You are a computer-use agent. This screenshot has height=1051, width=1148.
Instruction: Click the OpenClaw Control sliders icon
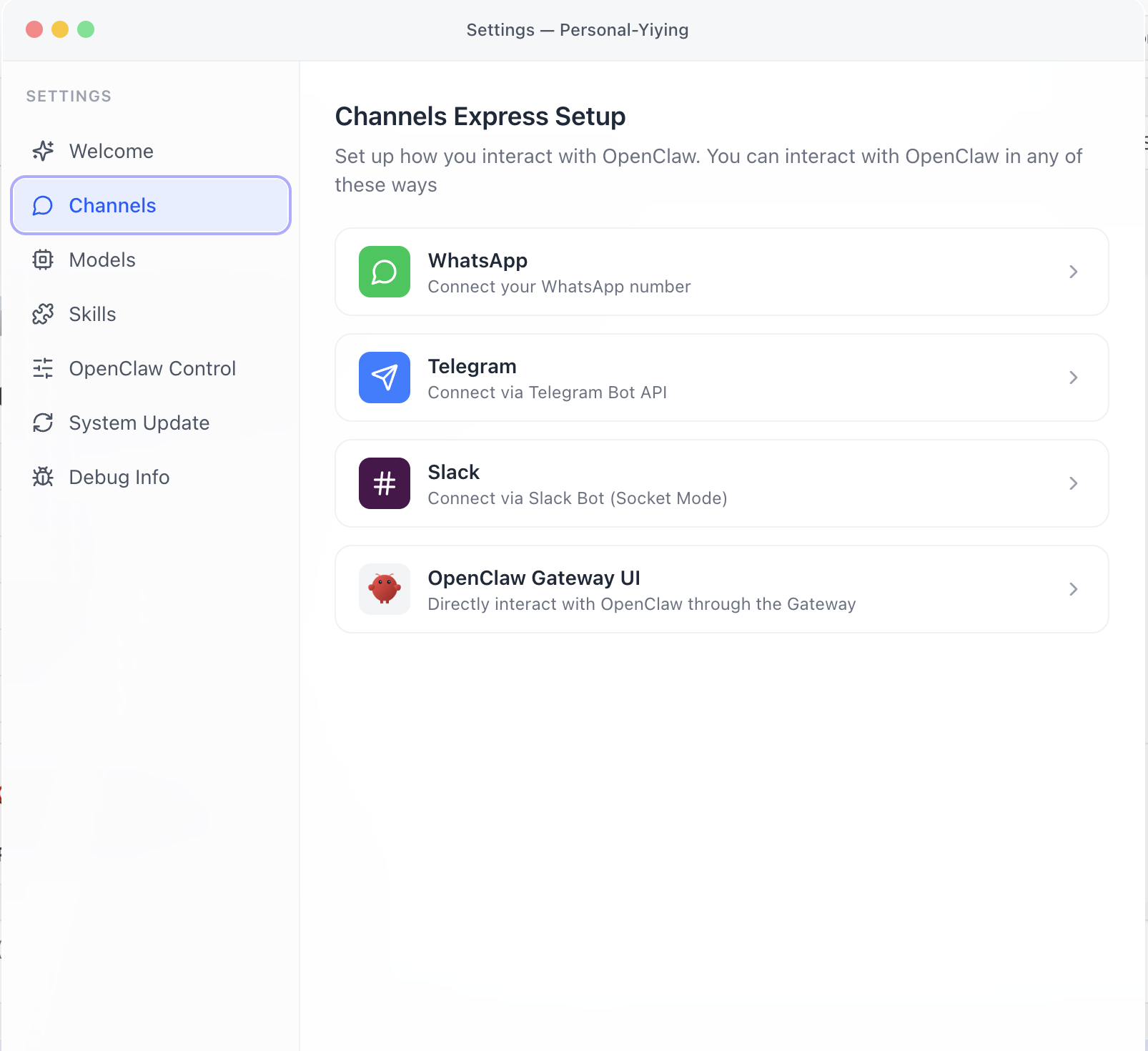[x=43, y=368]
